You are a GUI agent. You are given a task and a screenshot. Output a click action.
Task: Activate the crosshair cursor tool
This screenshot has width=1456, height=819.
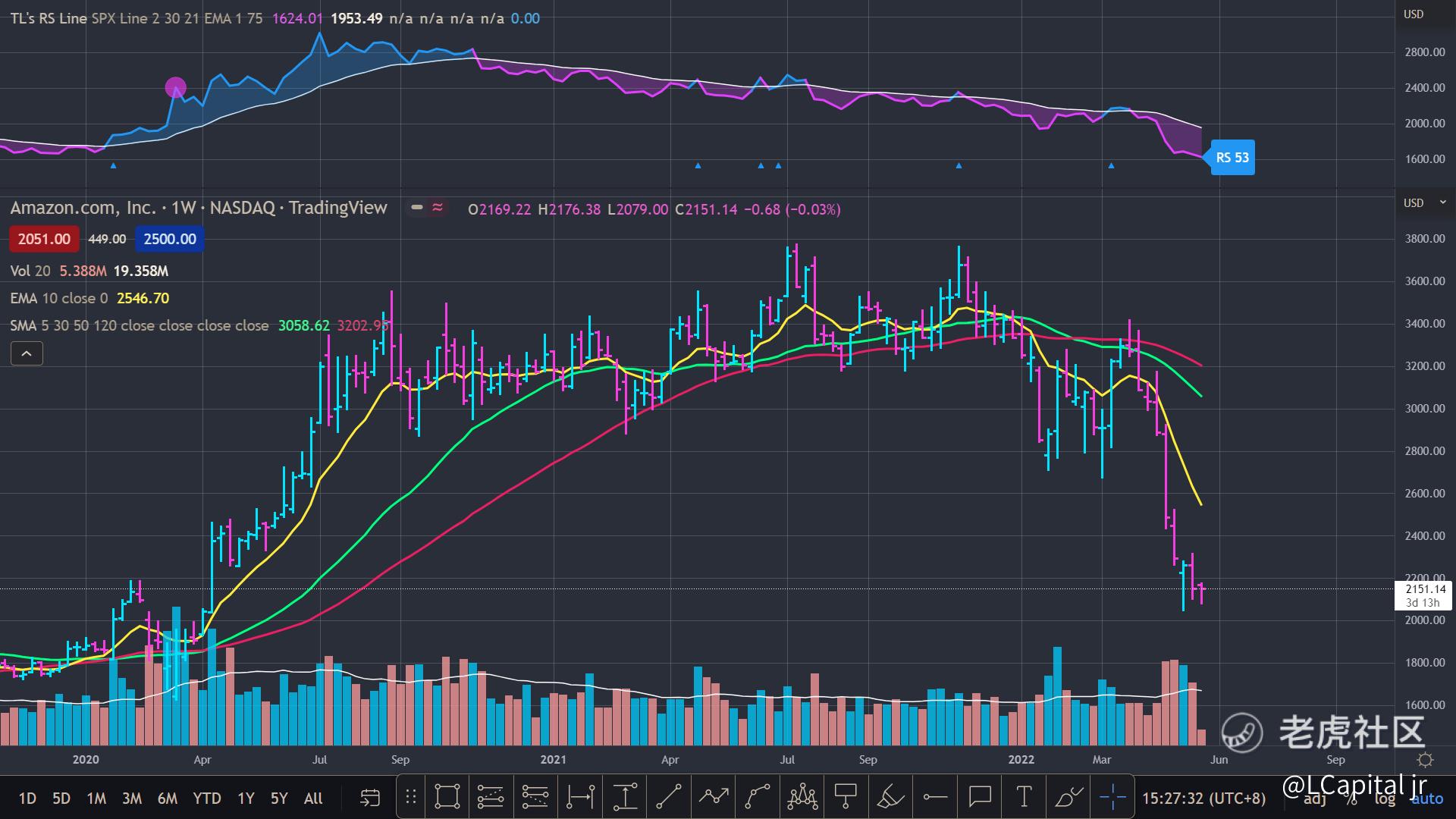pos(1112,797)
